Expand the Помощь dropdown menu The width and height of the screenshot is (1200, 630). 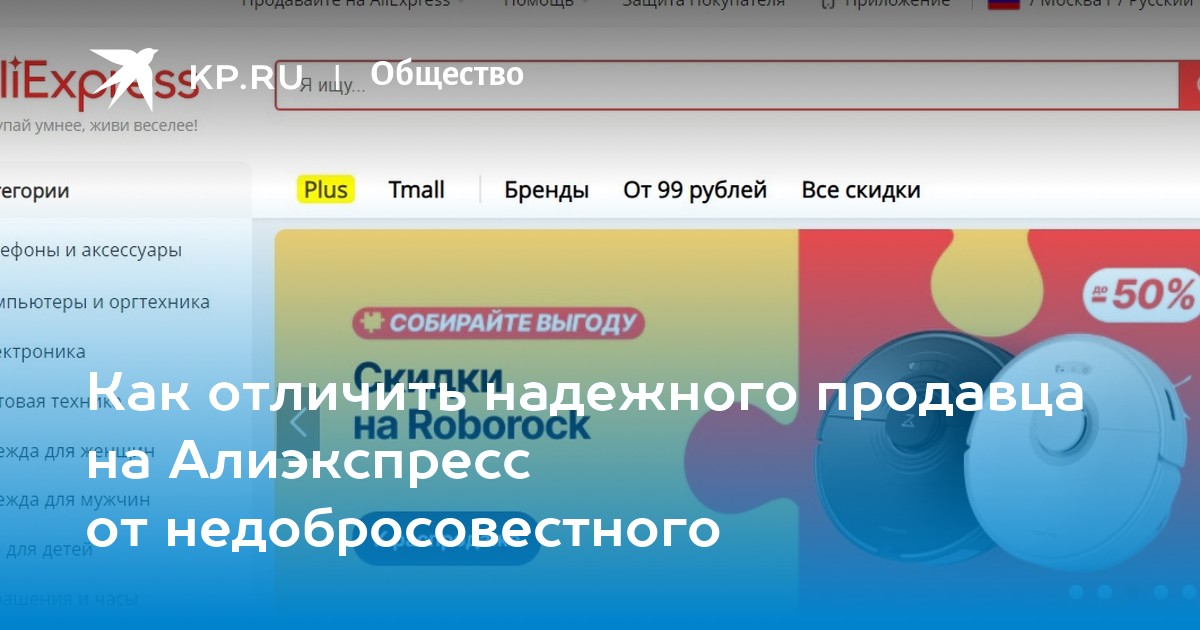click(545, 3)
